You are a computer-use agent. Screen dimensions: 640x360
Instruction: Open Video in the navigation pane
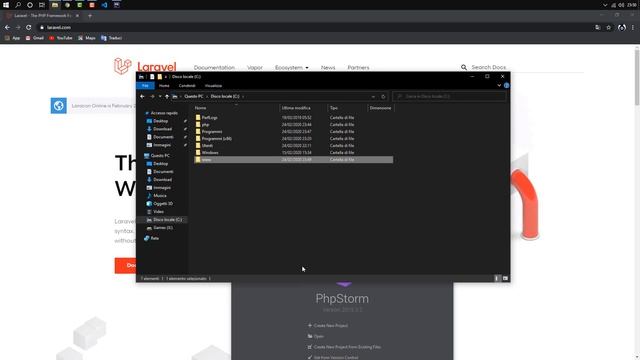pyautogui.click(x=158, y=211)
